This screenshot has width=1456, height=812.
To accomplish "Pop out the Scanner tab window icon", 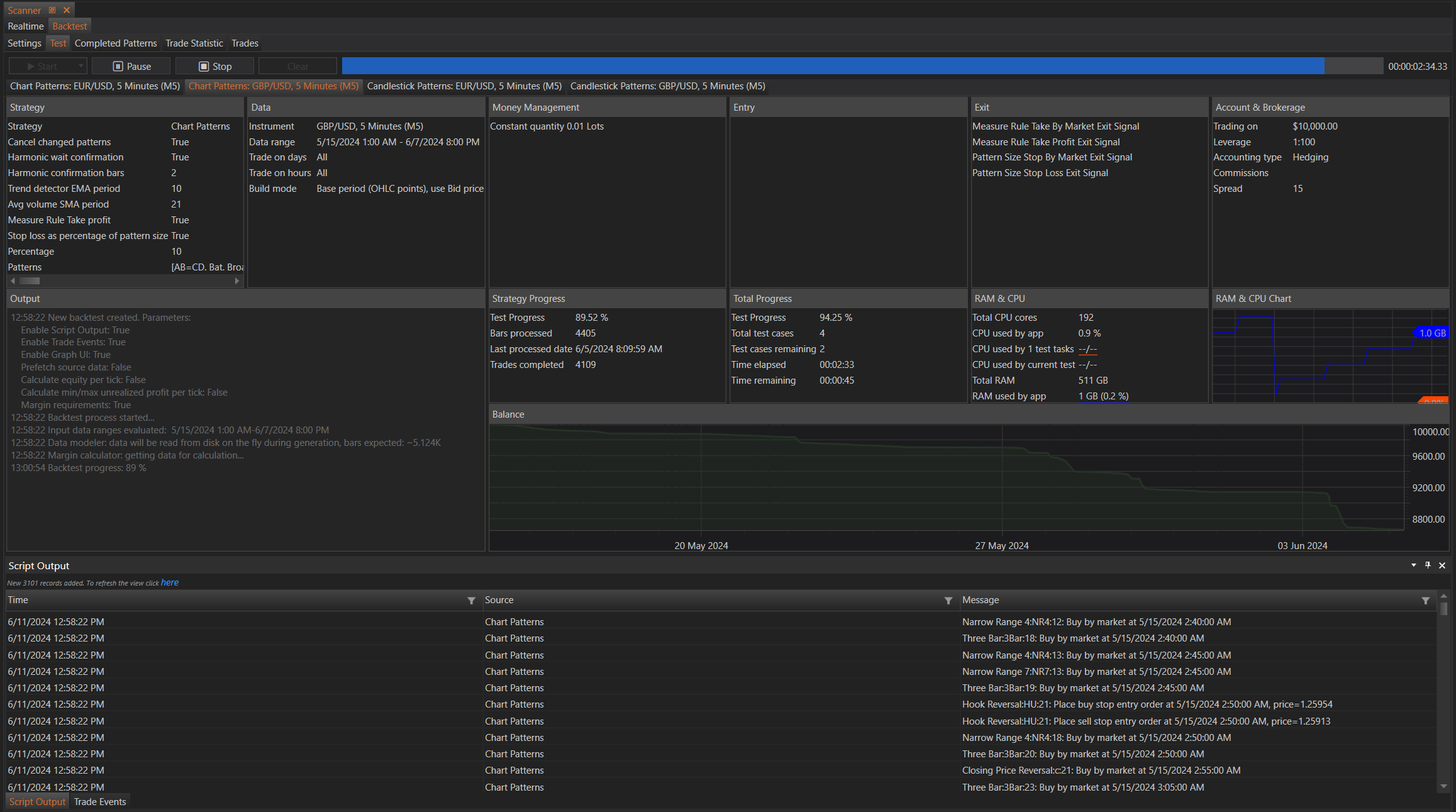I will tap(52, 10).
